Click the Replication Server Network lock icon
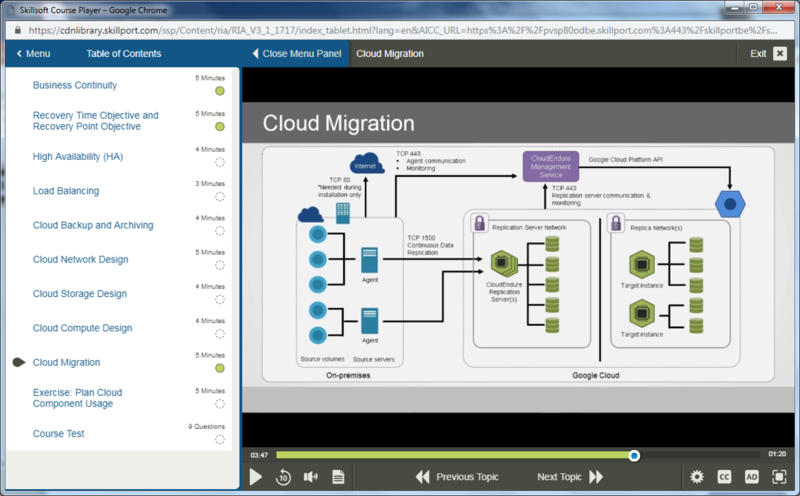800x496 pixels. pos(479,223)
